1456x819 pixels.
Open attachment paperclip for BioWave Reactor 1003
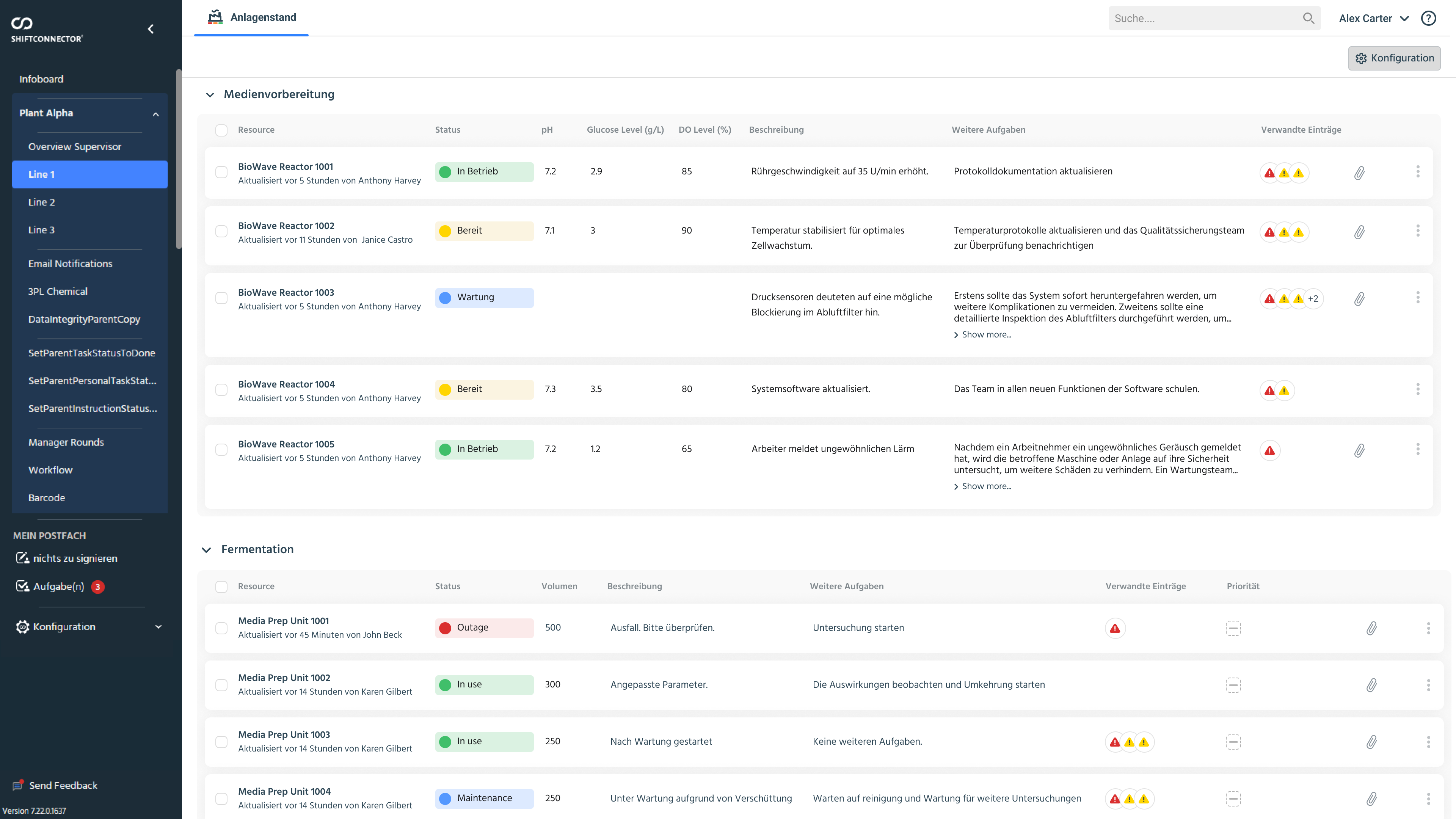[1359, 298]
